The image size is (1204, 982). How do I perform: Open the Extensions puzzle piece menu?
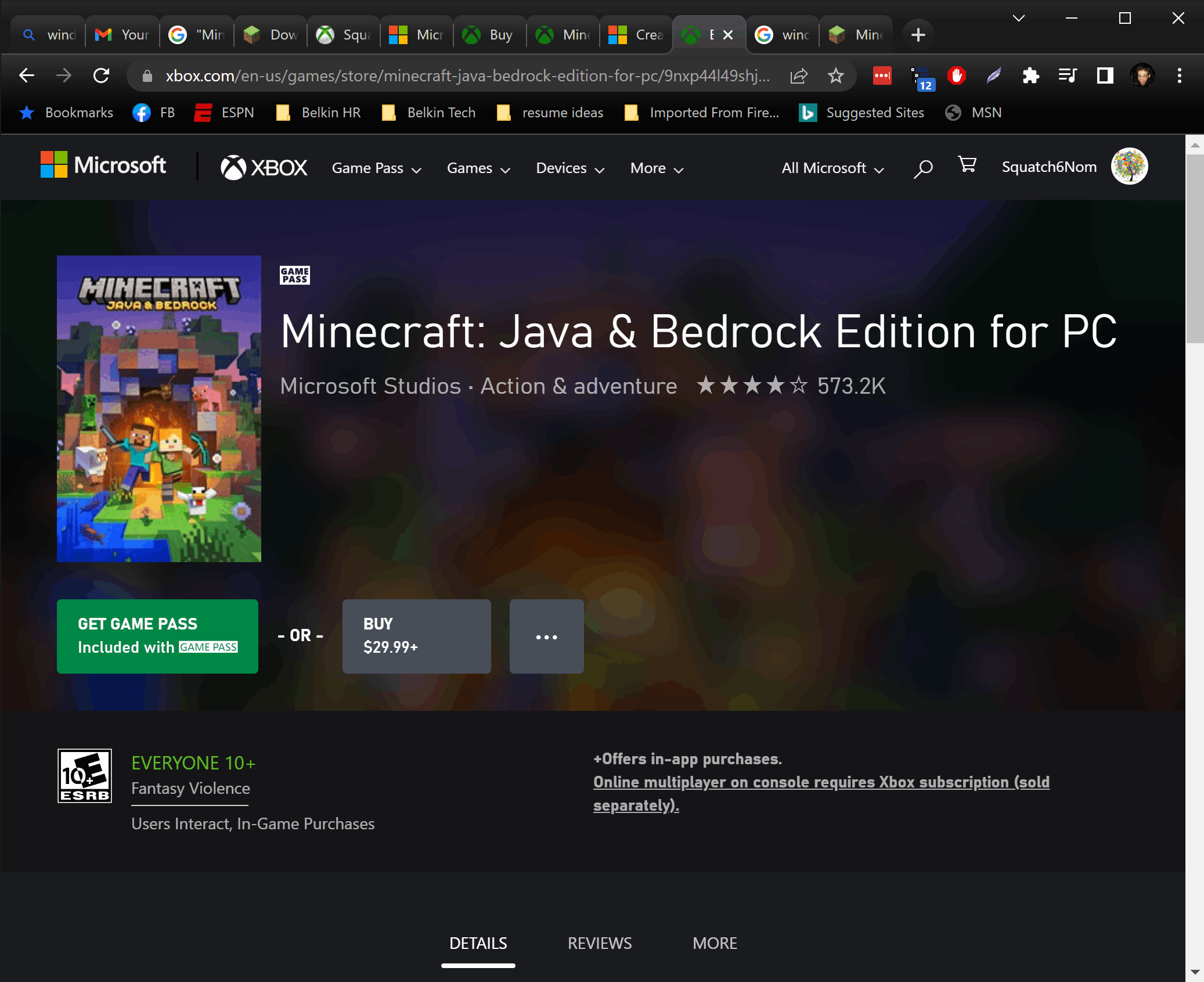(1030, 75)
